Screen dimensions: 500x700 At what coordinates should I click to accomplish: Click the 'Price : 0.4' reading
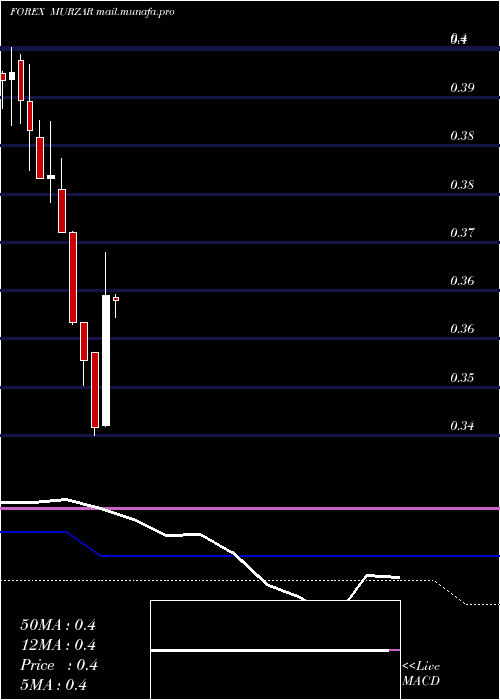[x=59, y=665]
